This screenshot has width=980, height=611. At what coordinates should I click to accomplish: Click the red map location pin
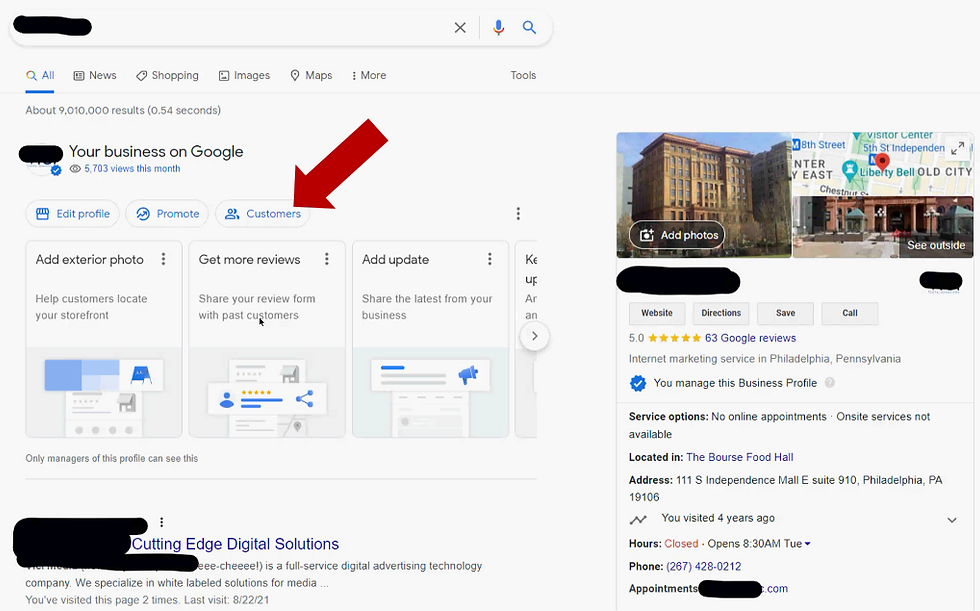[x=882, y=163]
